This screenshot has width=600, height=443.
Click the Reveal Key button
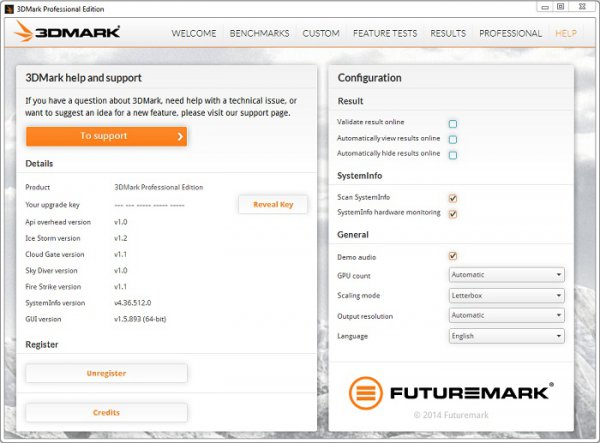273,204
